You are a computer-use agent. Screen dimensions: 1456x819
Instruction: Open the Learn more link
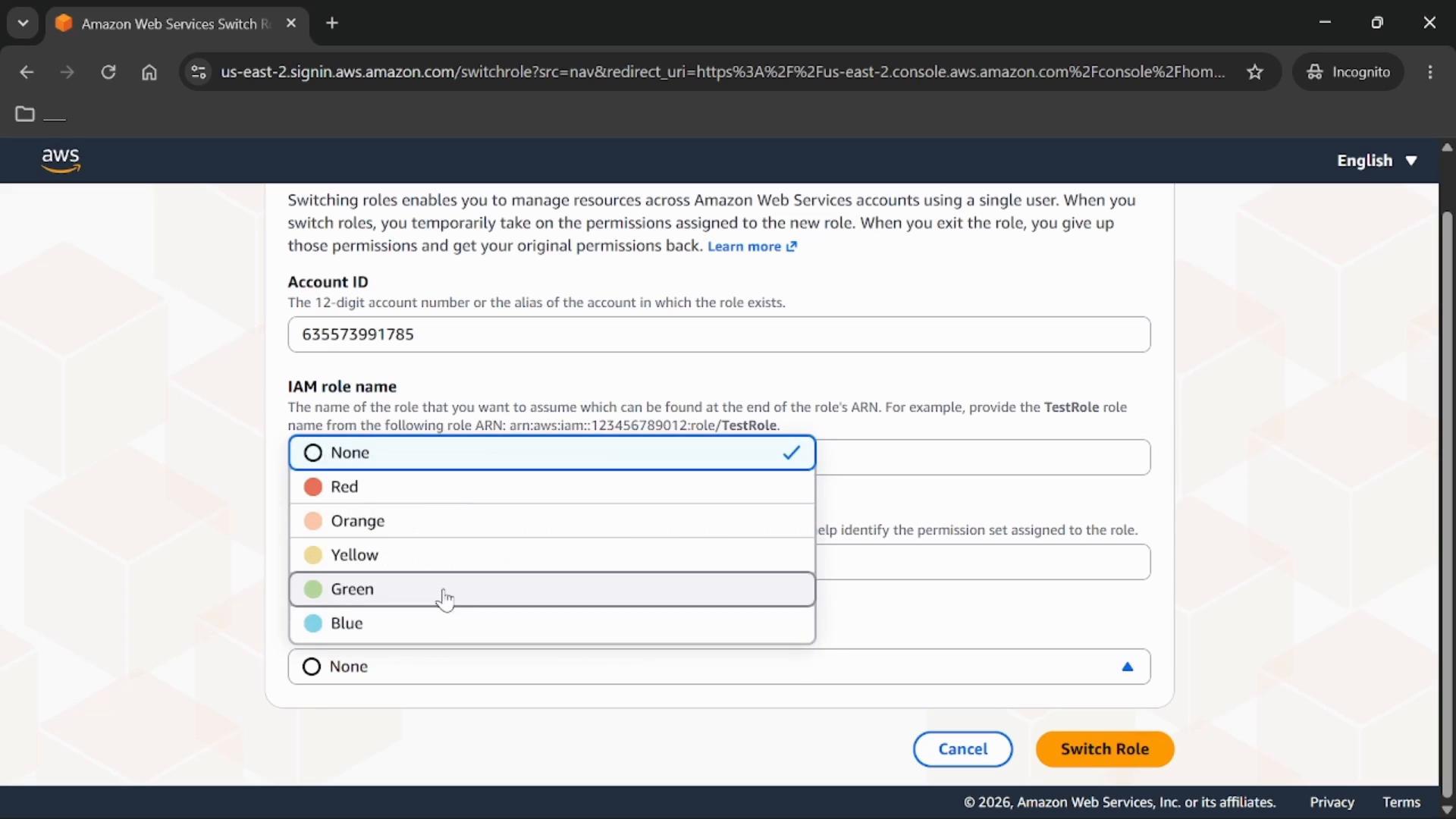752,246
